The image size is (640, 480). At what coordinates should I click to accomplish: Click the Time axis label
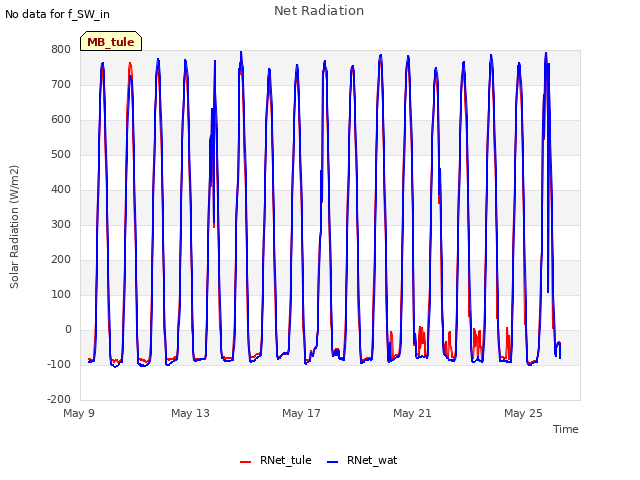565,429
